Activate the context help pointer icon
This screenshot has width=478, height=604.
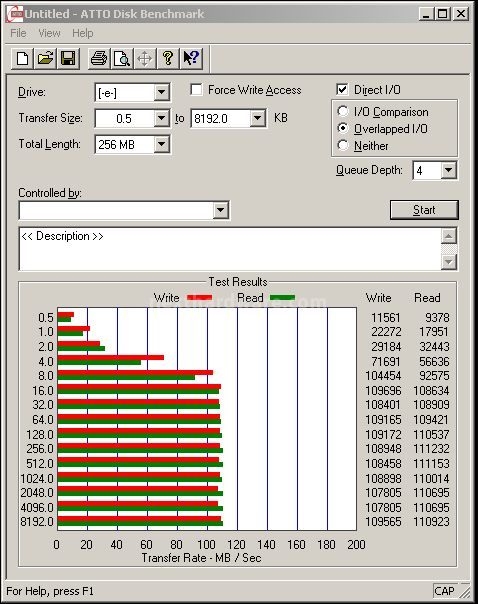point(191,59)
